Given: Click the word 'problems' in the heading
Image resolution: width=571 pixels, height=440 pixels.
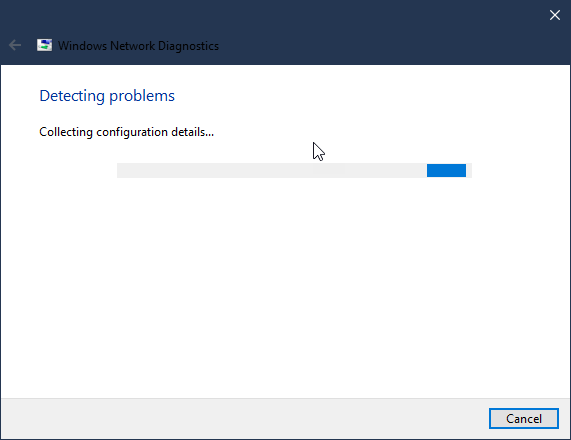Looking at the screenshot, I should coord(142,97).
